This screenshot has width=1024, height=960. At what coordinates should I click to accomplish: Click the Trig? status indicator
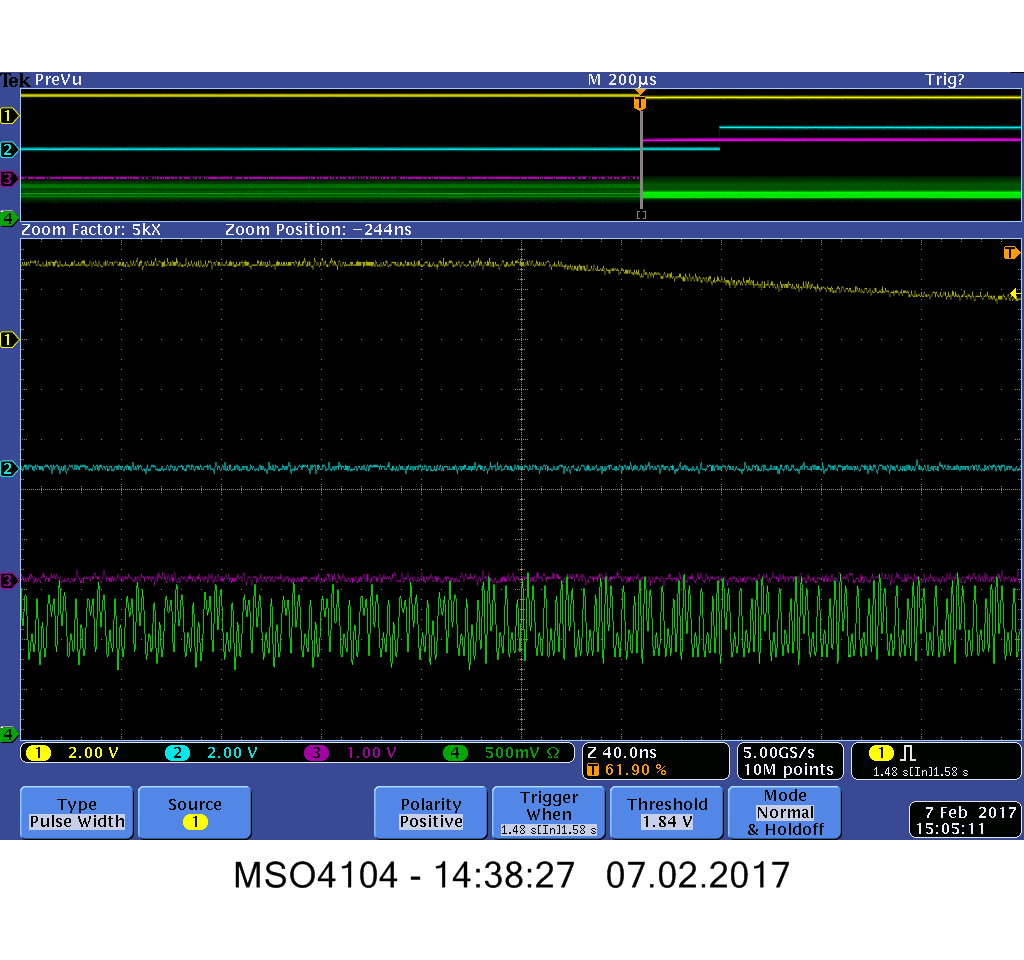(944, 80)
